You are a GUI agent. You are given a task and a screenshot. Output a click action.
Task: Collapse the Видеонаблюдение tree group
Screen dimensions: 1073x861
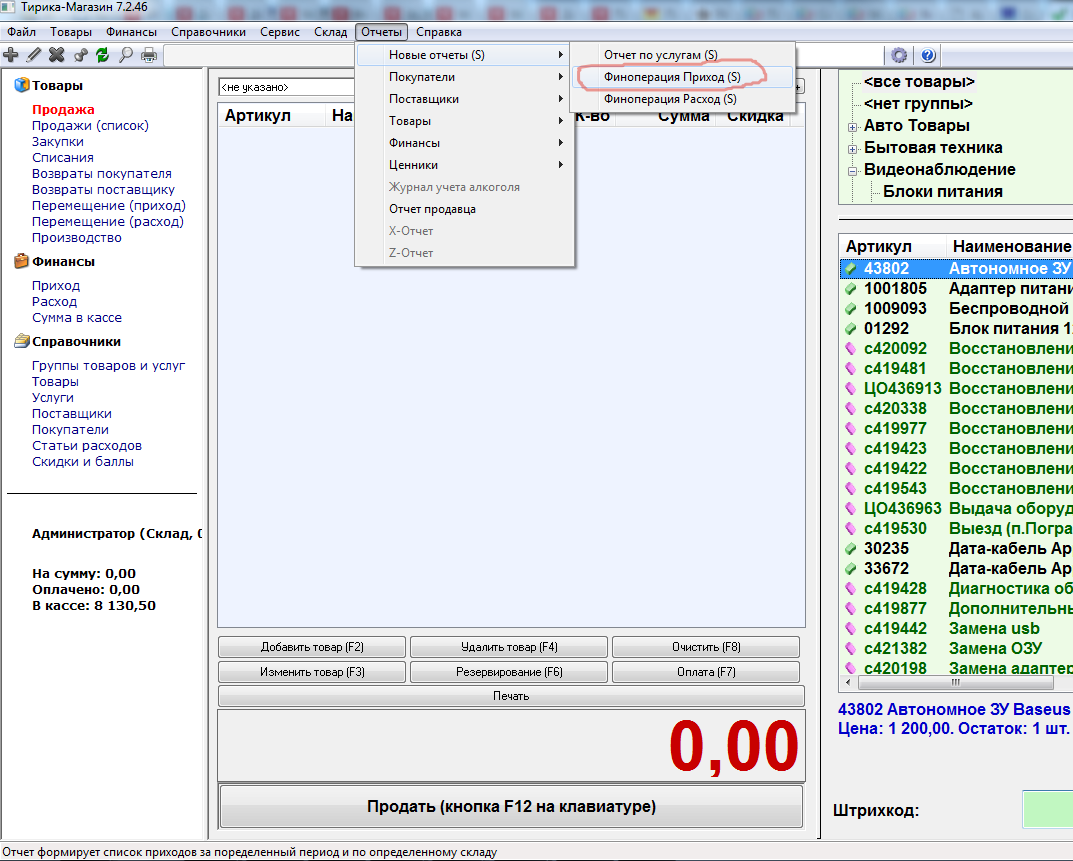click(x=852, y=171)
